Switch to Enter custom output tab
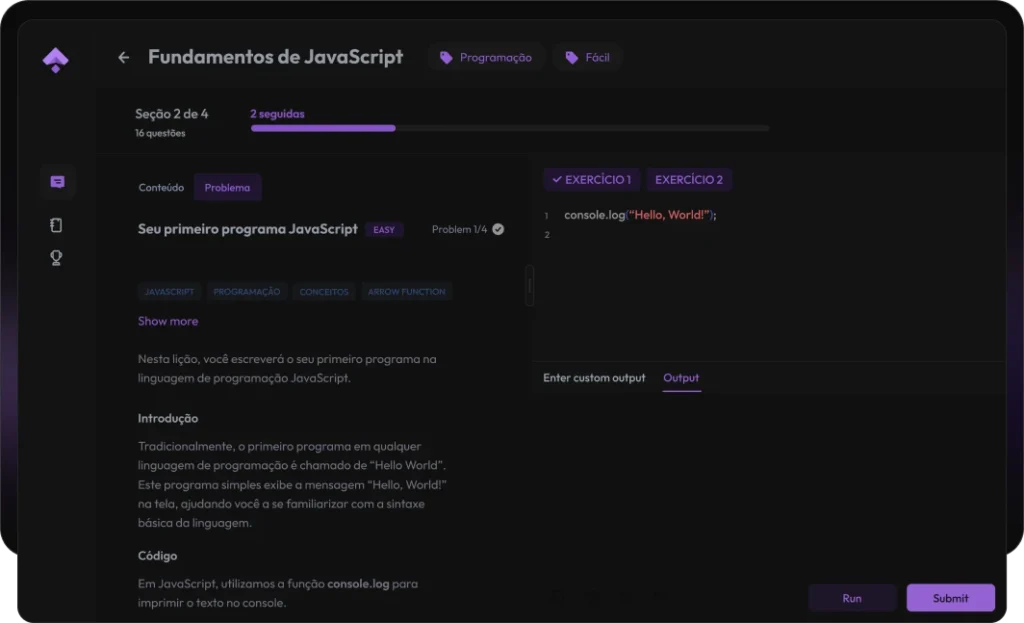This screenshot has height=623, width=1024. [594, 378]
